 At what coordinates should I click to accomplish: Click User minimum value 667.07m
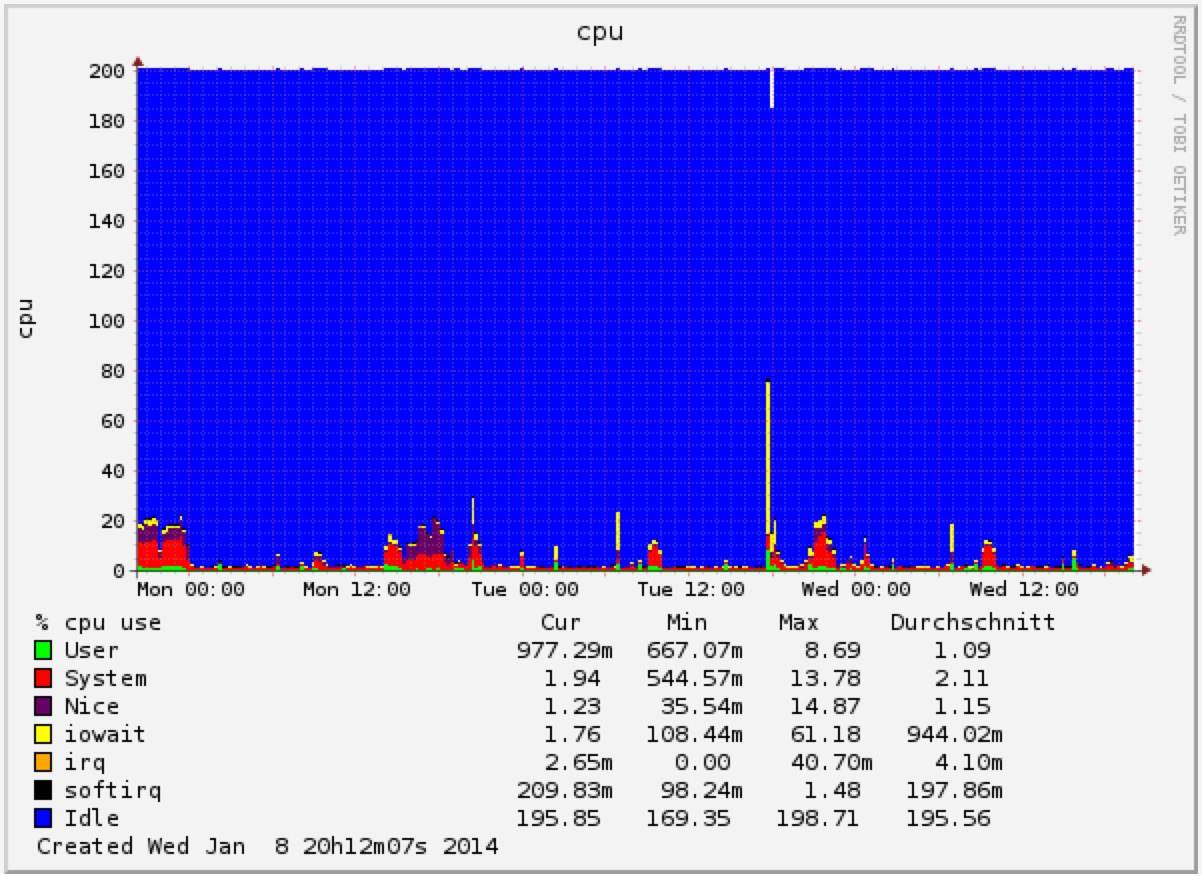point(693,650)
